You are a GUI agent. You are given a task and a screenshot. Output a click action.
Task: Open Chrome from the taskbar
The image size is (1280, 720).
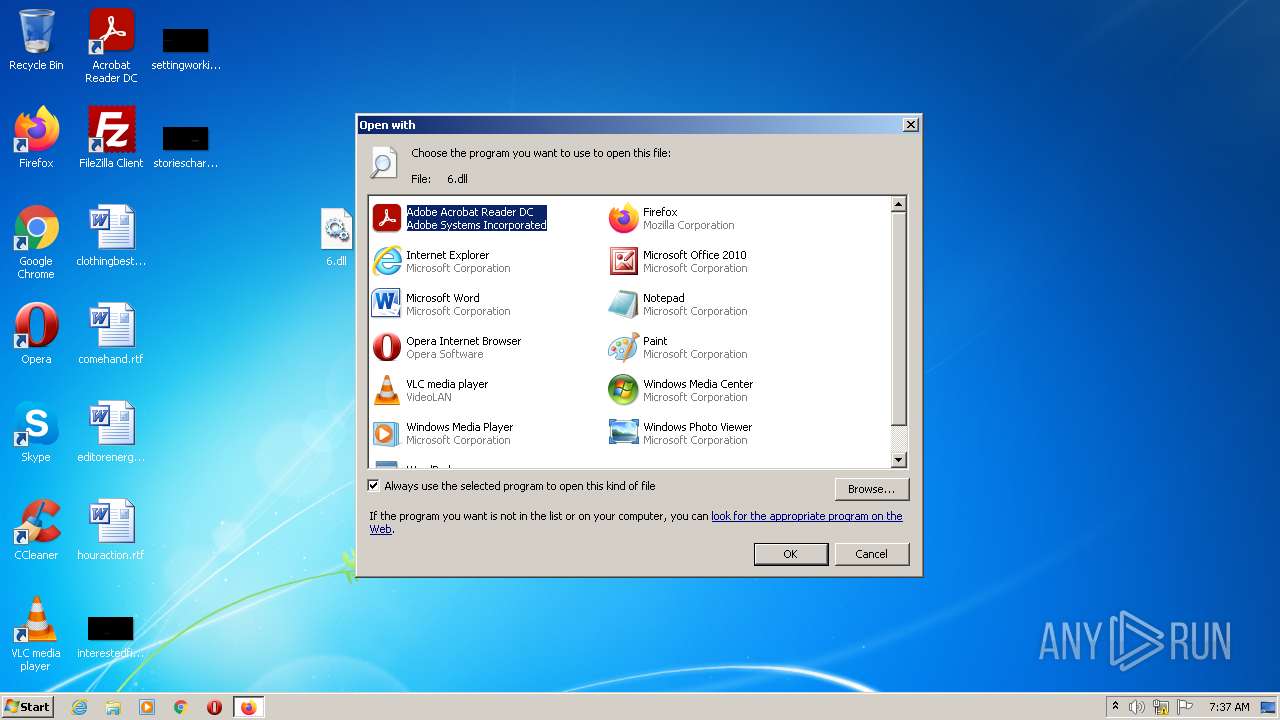point(181,707)
